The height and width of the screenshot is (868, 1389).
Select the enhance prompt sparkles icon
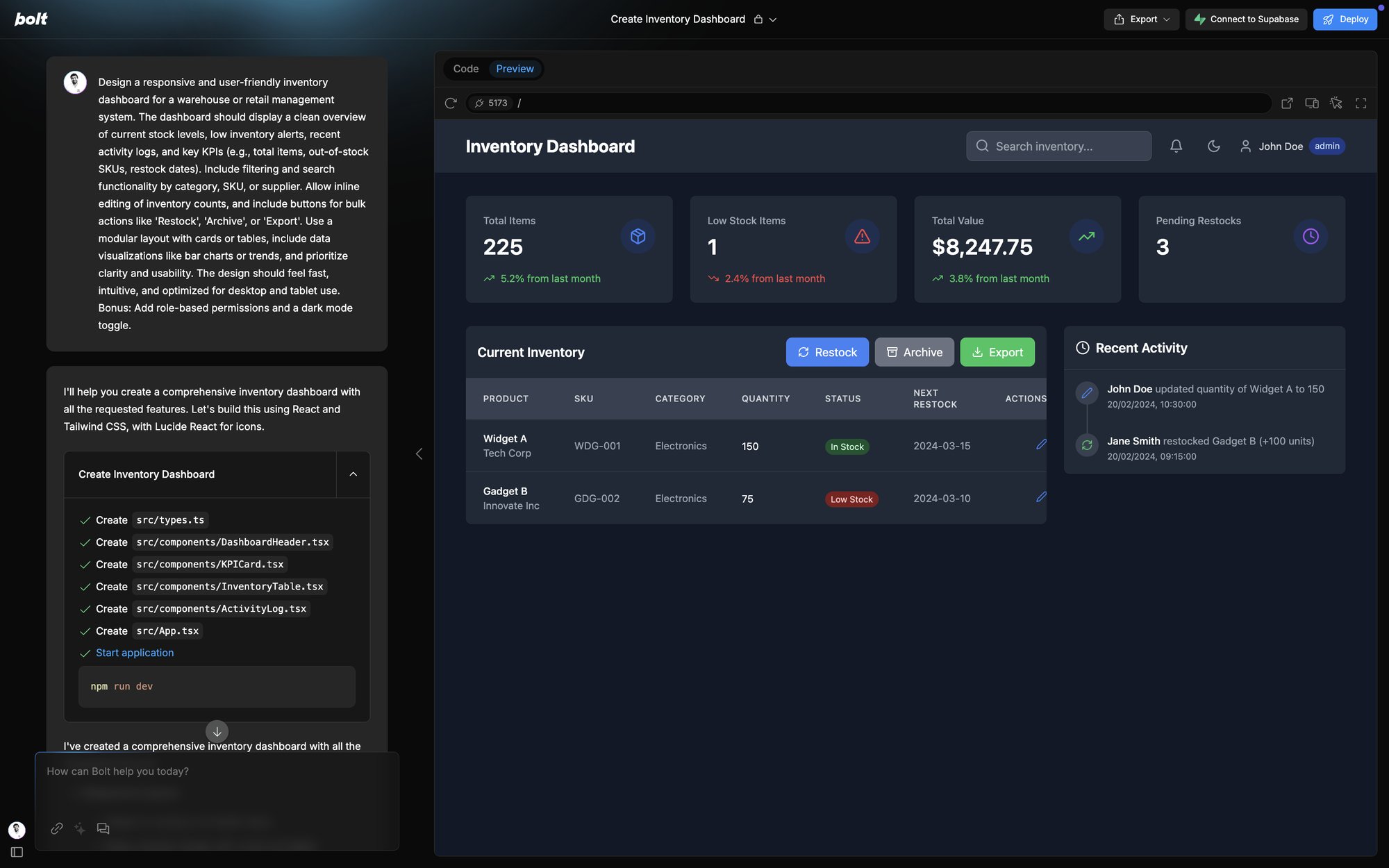(x=80, y=828)
